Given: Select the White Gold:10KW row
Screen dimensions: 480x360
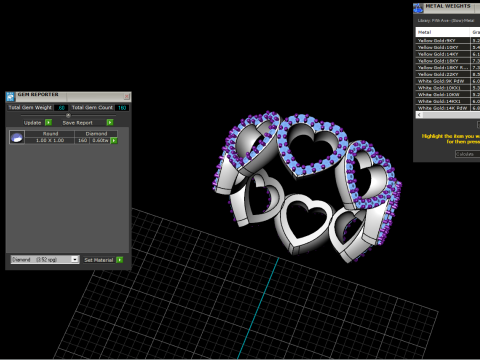Looking at the screenshot, I should (x=448, y=94).
